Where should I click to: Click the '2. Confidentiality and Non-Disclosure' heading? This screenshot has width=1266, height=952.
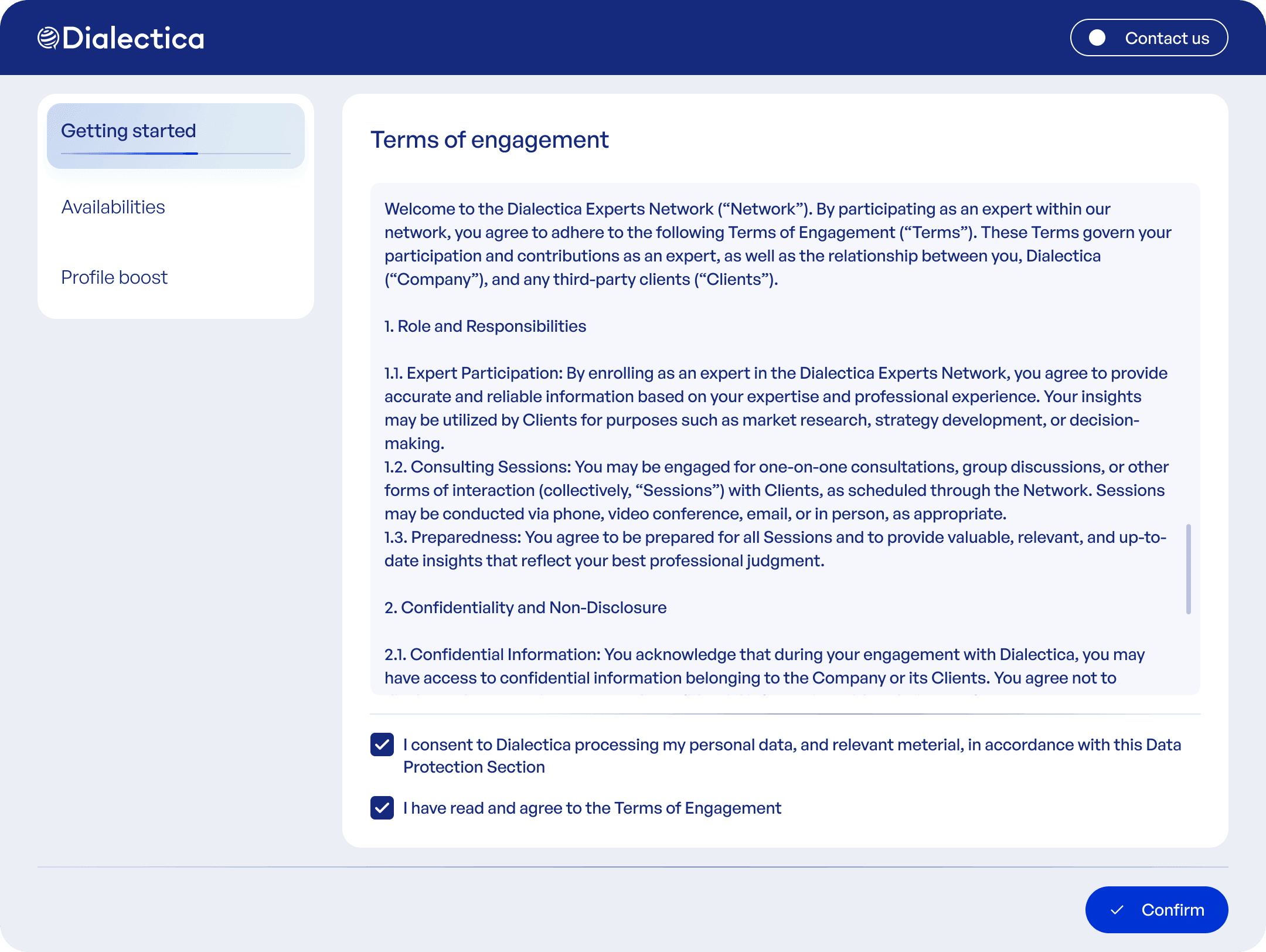click(526, 607)
